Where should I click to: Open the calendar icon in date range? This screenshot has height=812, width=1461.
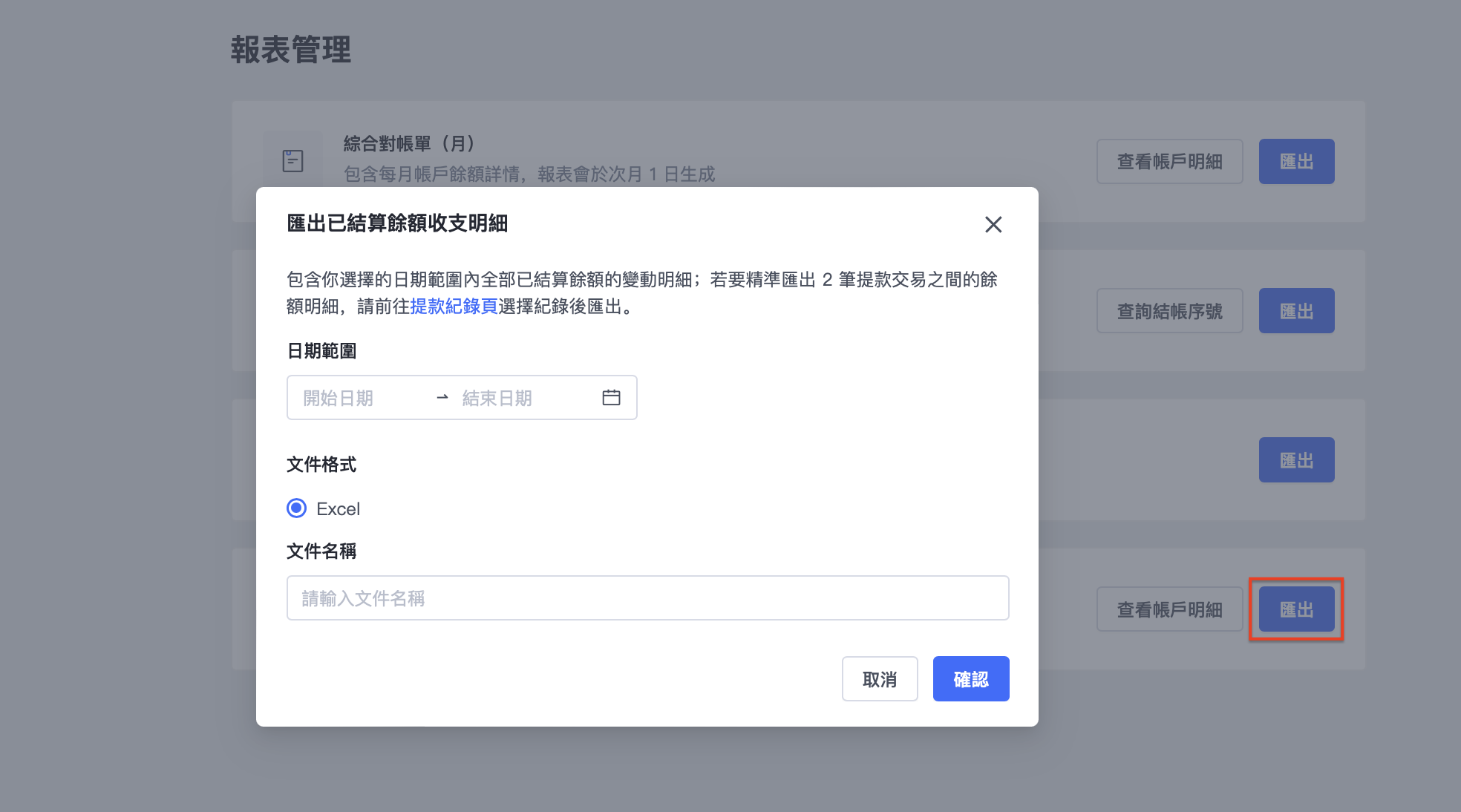click(x=611, y=398)
